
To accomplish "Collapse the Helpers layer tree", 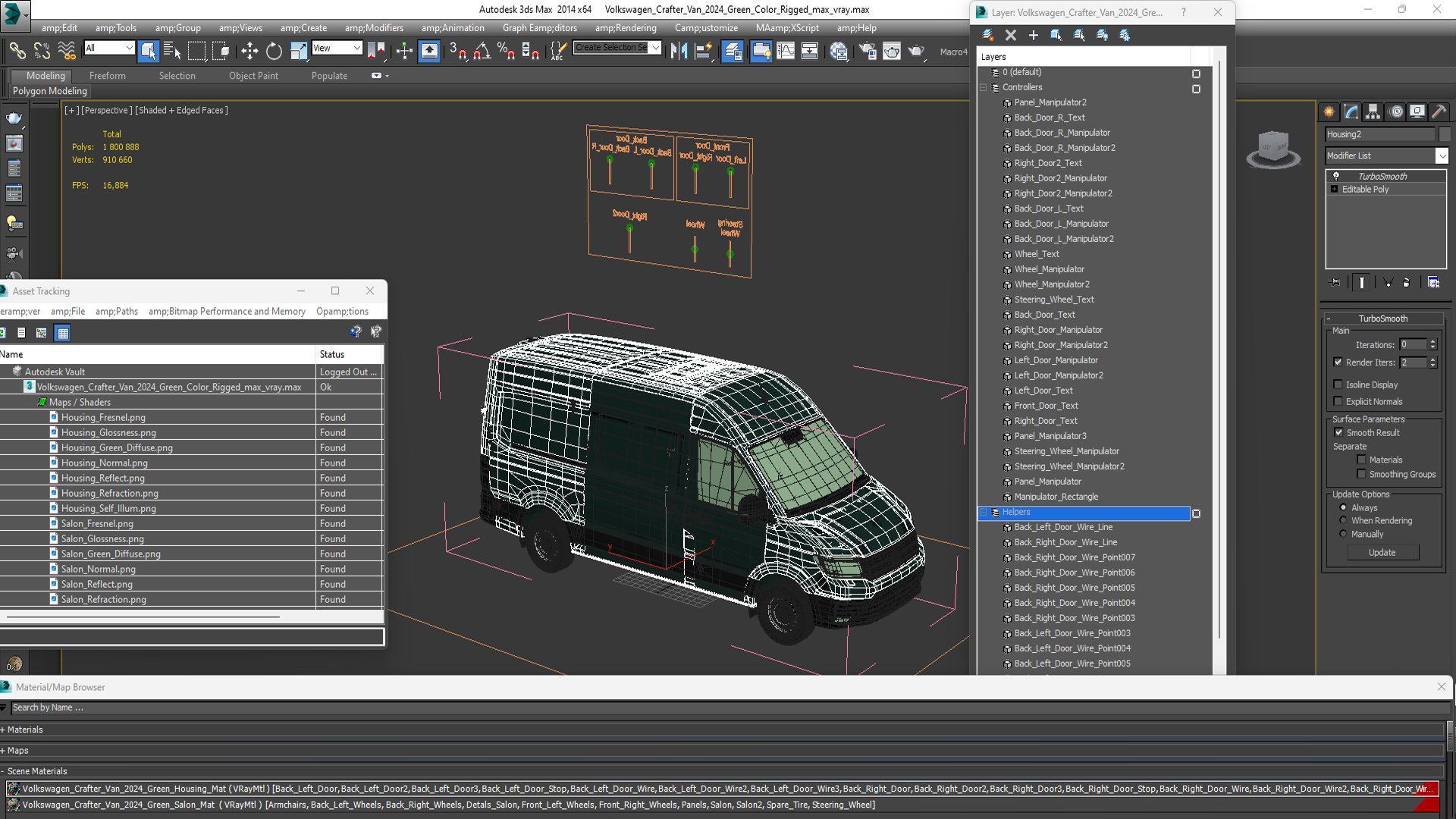I will (984, 513).
